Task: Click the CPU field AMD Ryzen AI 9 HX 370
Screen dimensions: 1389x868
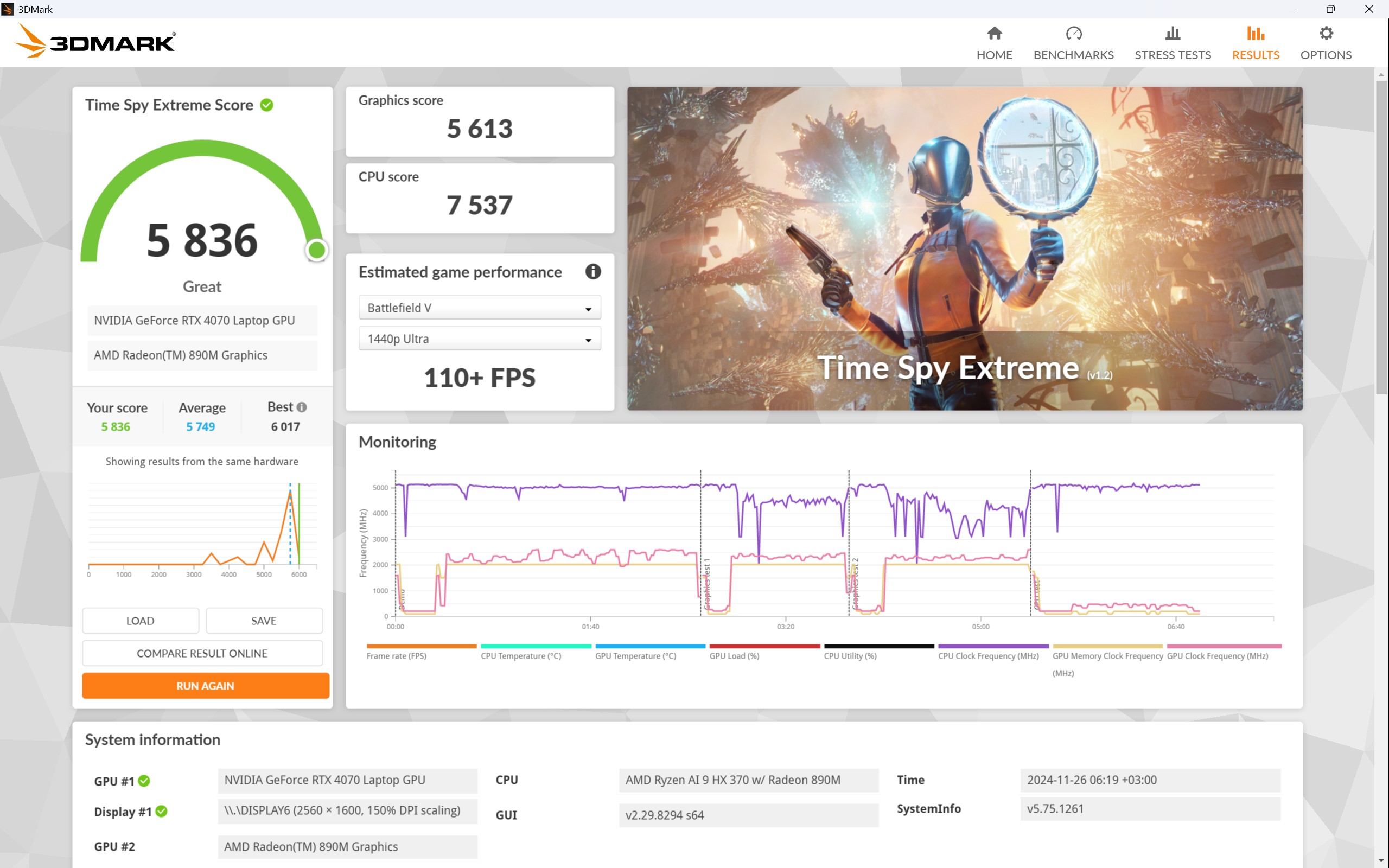Action: (748, 780)
